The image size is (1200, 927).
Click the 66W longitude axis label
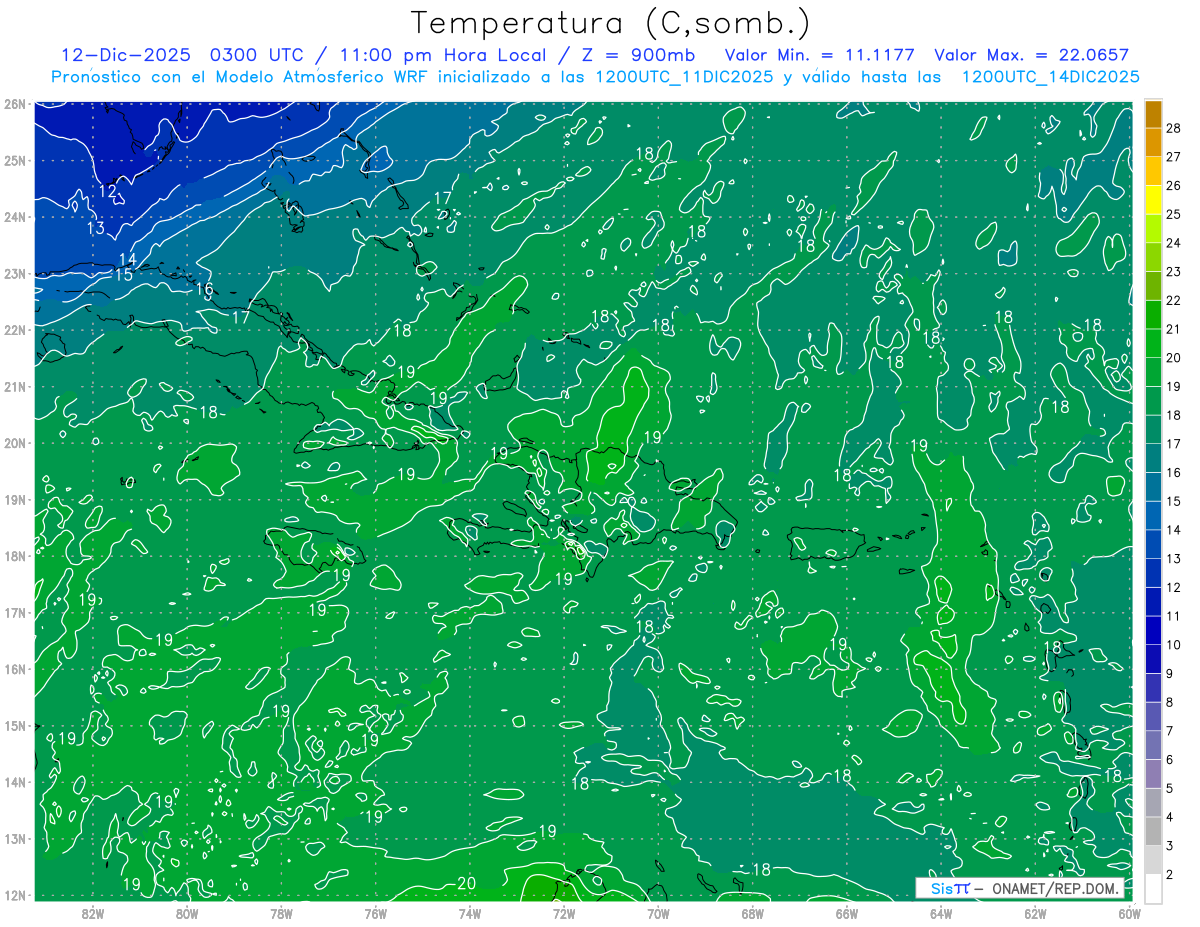tap(847, 913)
